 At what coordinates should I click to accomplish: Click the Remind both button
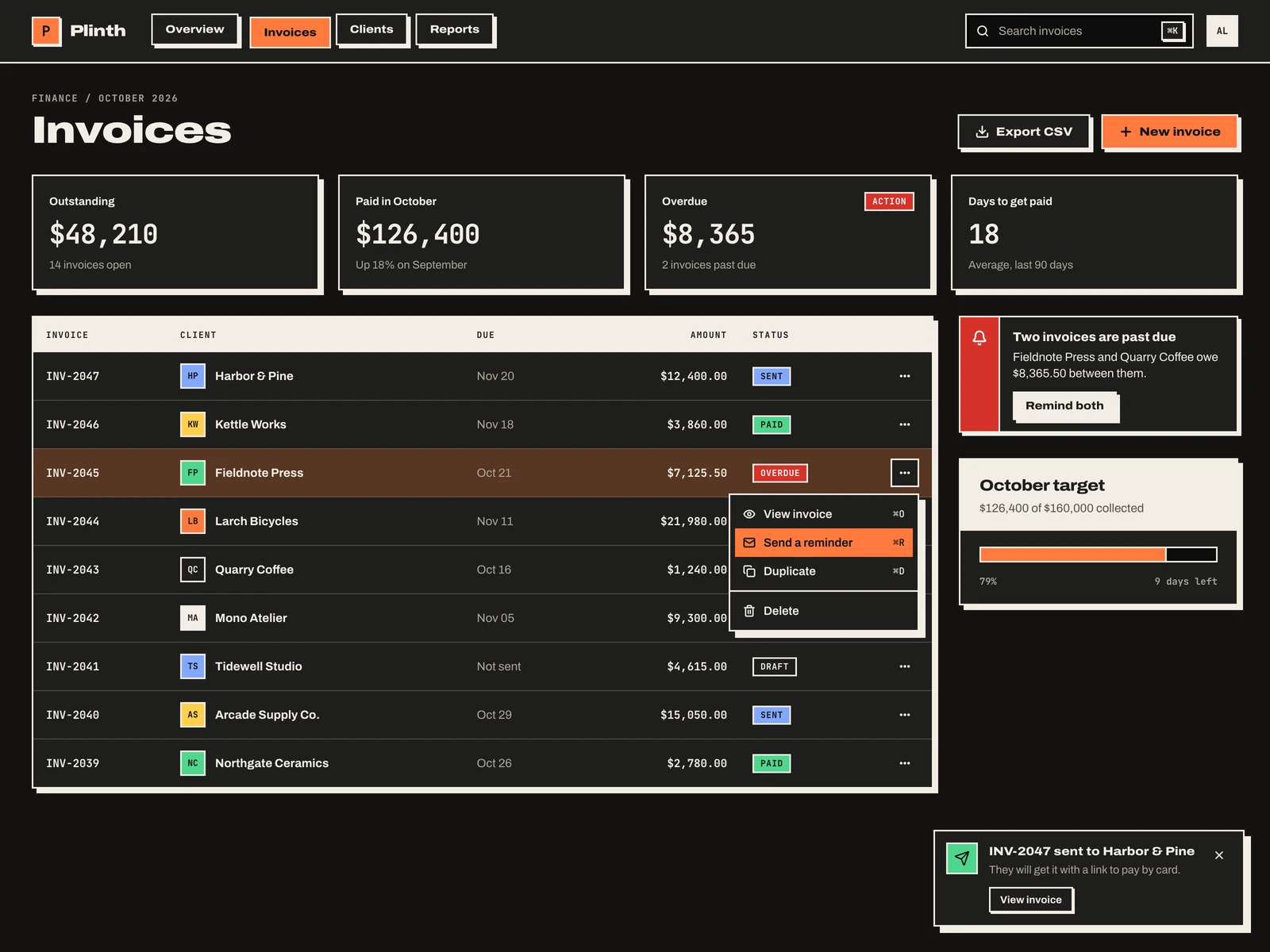point(1064,405)
